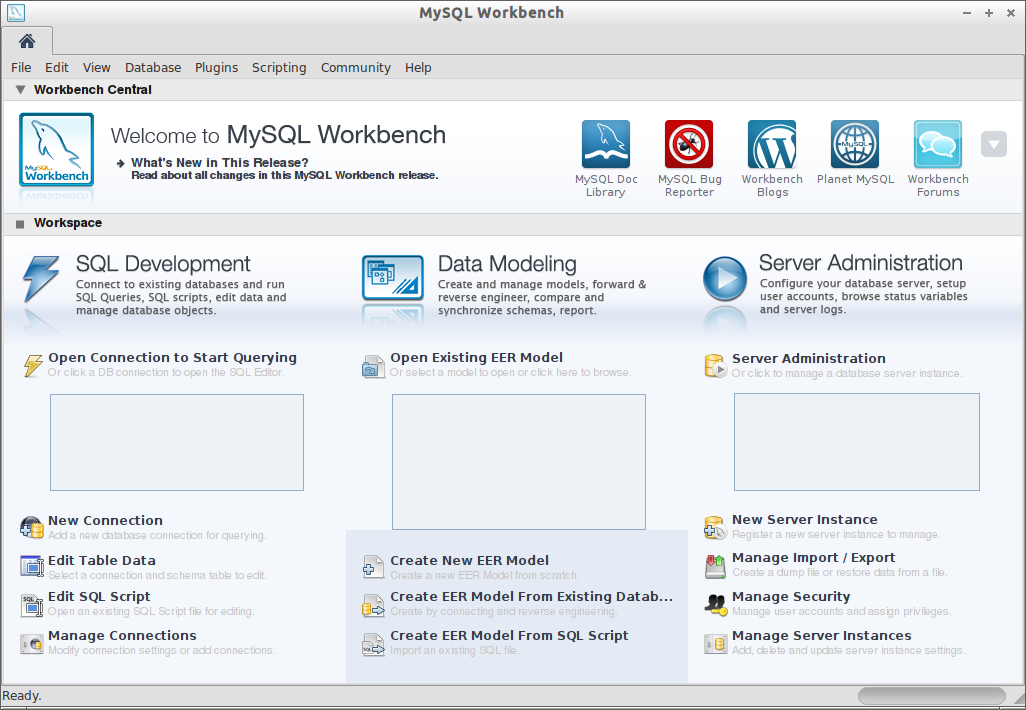
Task: Click the Edit SQL Script icon
Action: coord(31,605)
